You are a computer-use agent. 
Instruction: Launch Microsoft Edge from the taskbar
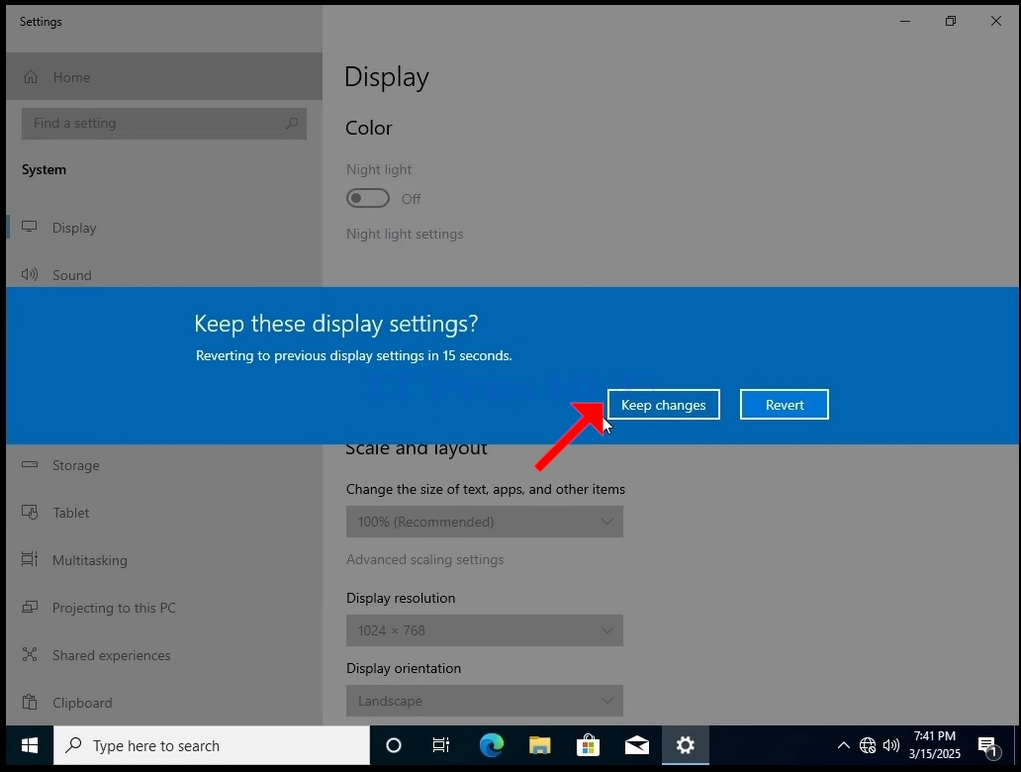[x=491, y=745]
